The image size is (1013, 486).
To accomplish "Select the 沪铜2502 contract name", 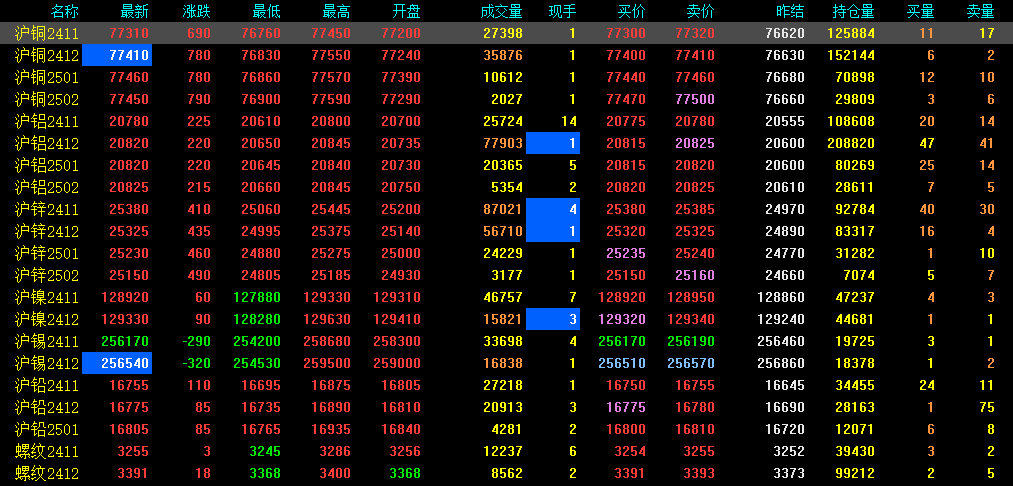I will [47, 100].
